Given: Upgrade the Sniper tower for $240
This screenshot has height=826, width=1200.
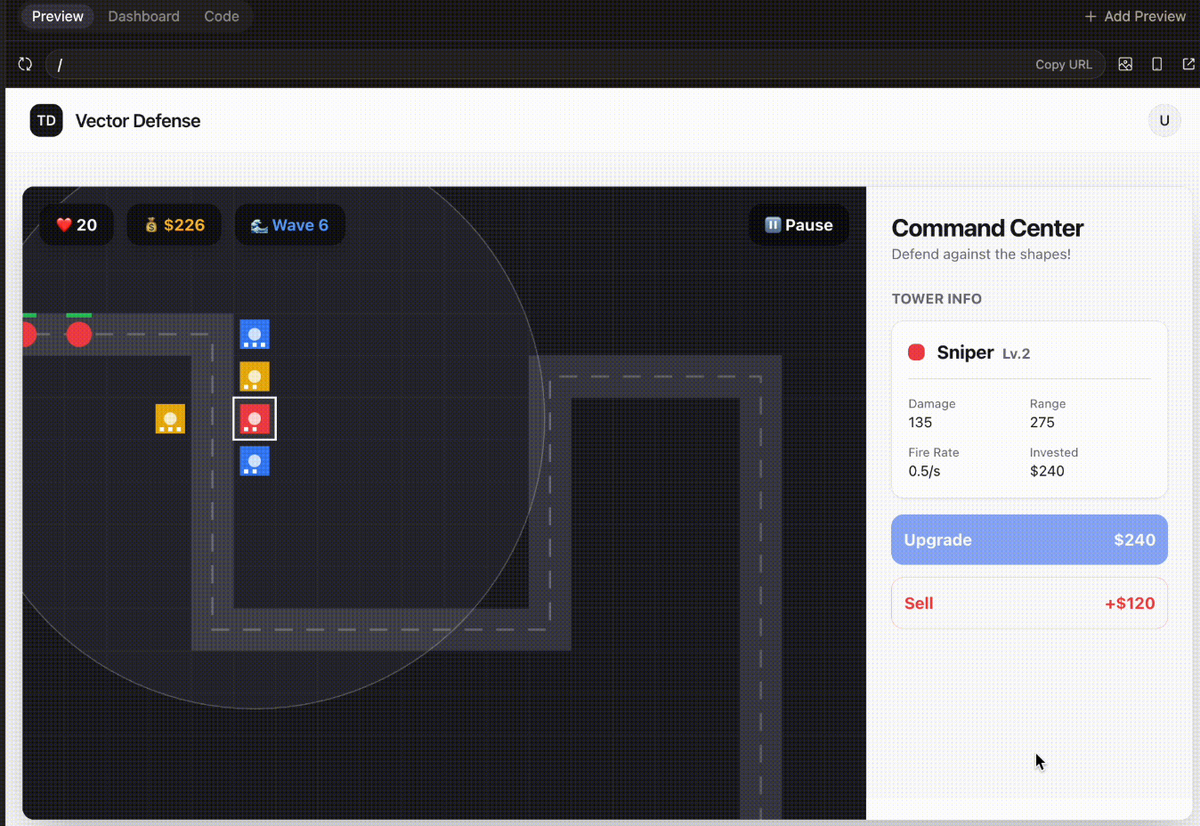Looking at the screenshot, I should point(1029,540).
